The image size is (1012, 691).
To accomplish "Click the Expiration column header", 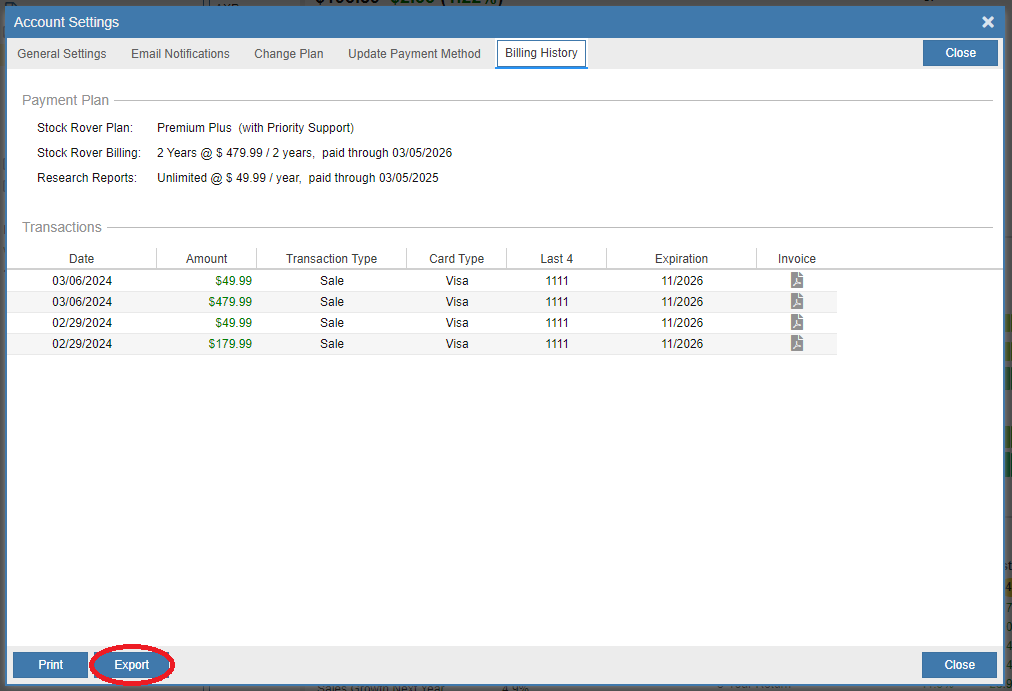I will coord(681,258).
